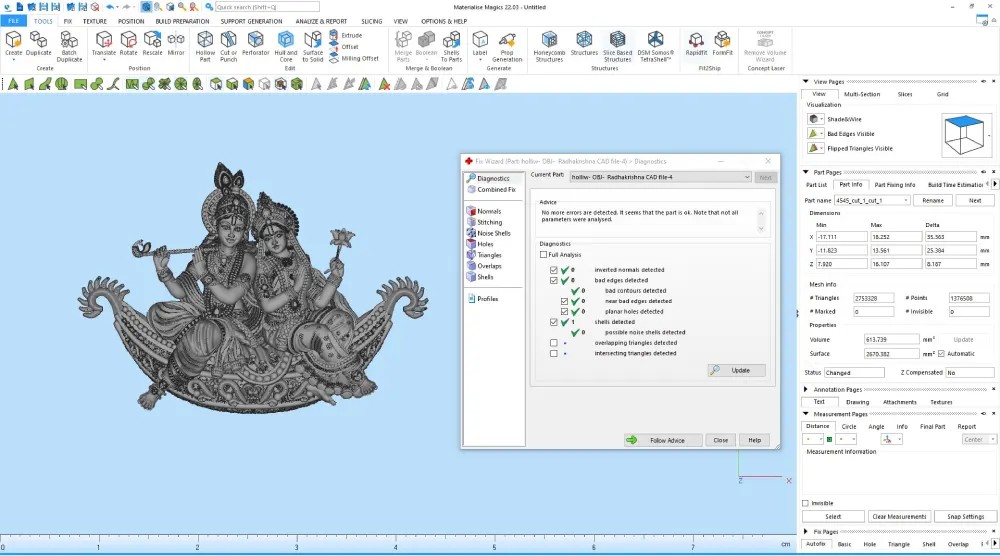Switch to the Part Fixing Info tab
1000x556 pixels.
tap(895, 185)
